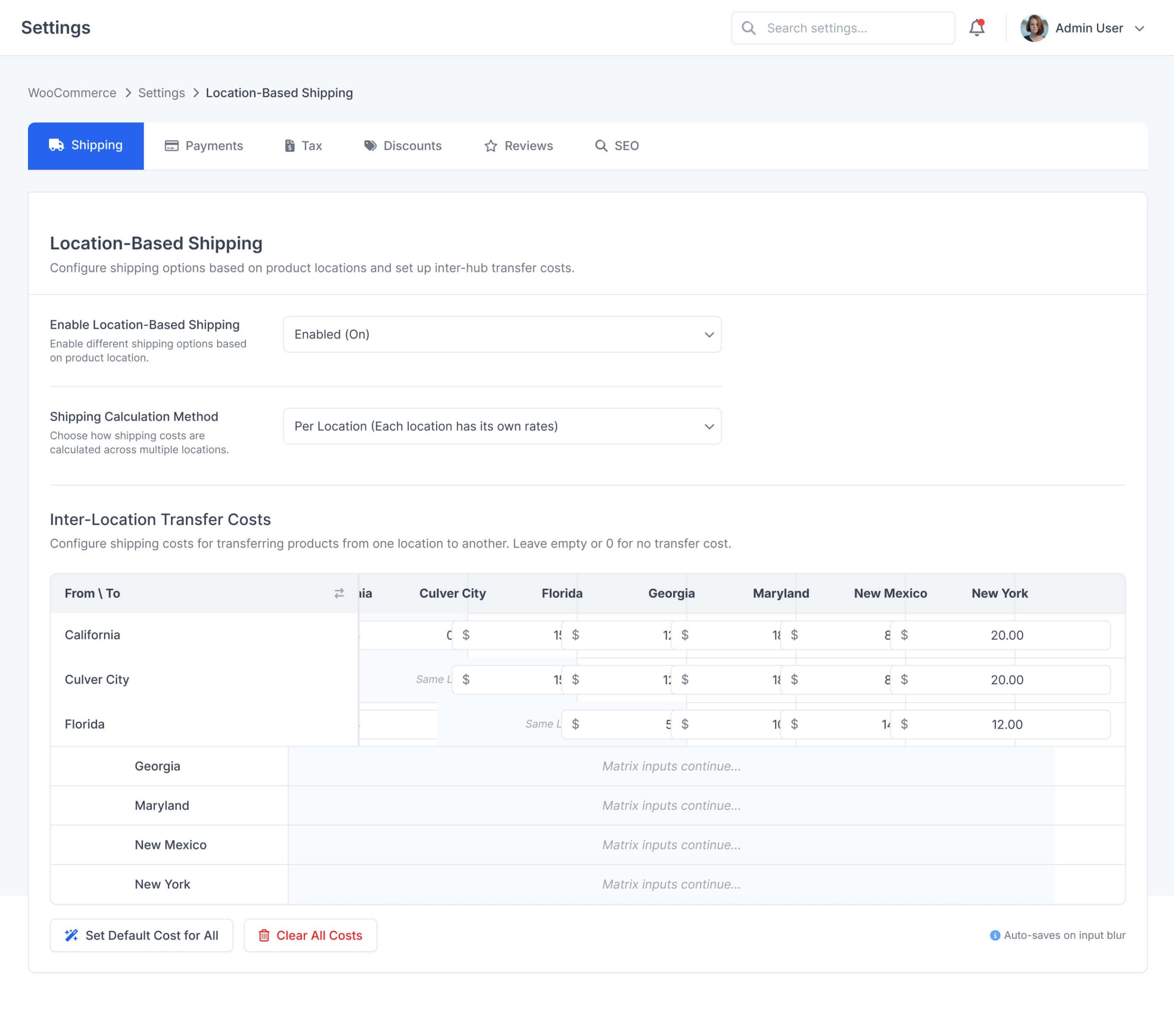Click the truck icon on the Shipping tab
The image size is (1174, 1036).
[x=57, y=145]
